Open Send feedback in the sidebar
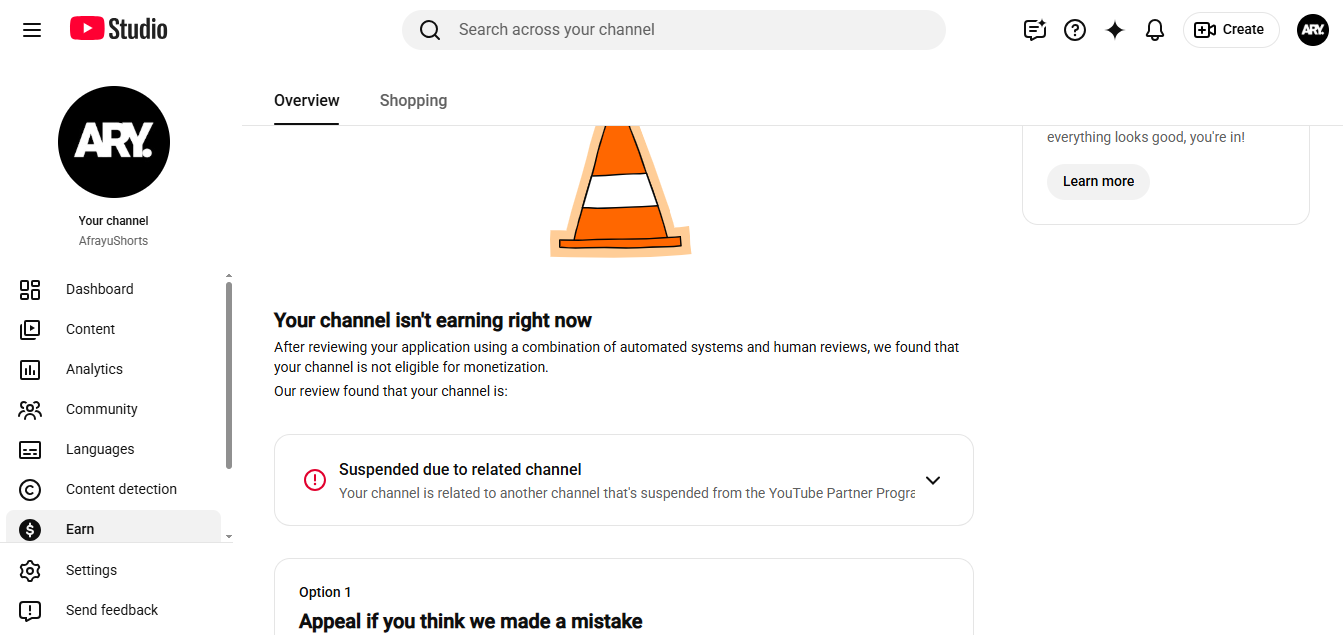This screenshot has height=635, width=1343. point(113,611)
